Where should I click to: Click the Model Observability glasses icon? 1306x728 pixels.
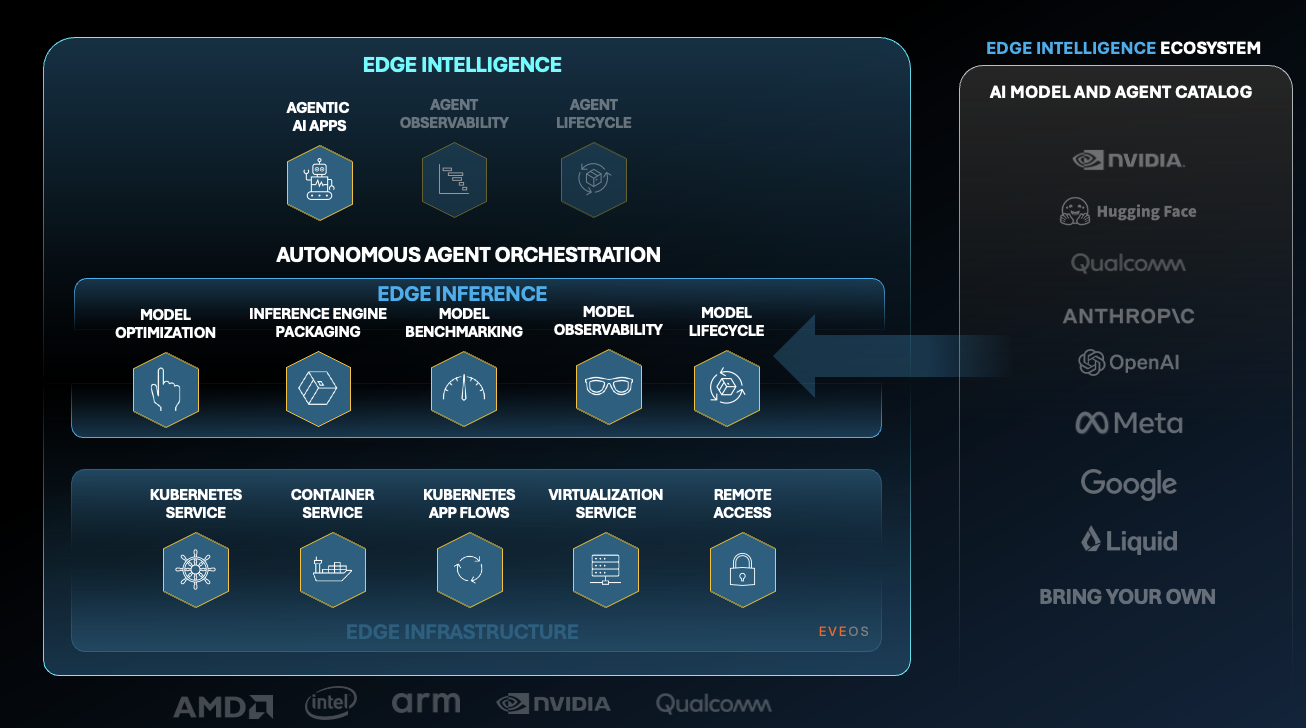(608, 387)
